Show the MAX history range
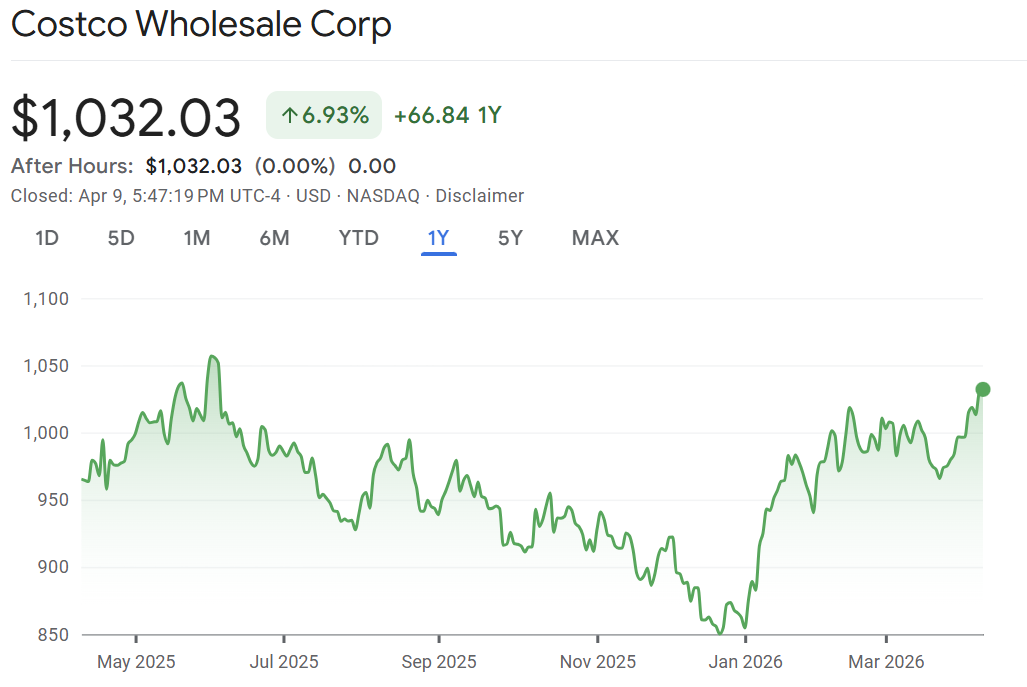Screen dimensions: 1027x687 pyautogui.click(x=595, y=238)
